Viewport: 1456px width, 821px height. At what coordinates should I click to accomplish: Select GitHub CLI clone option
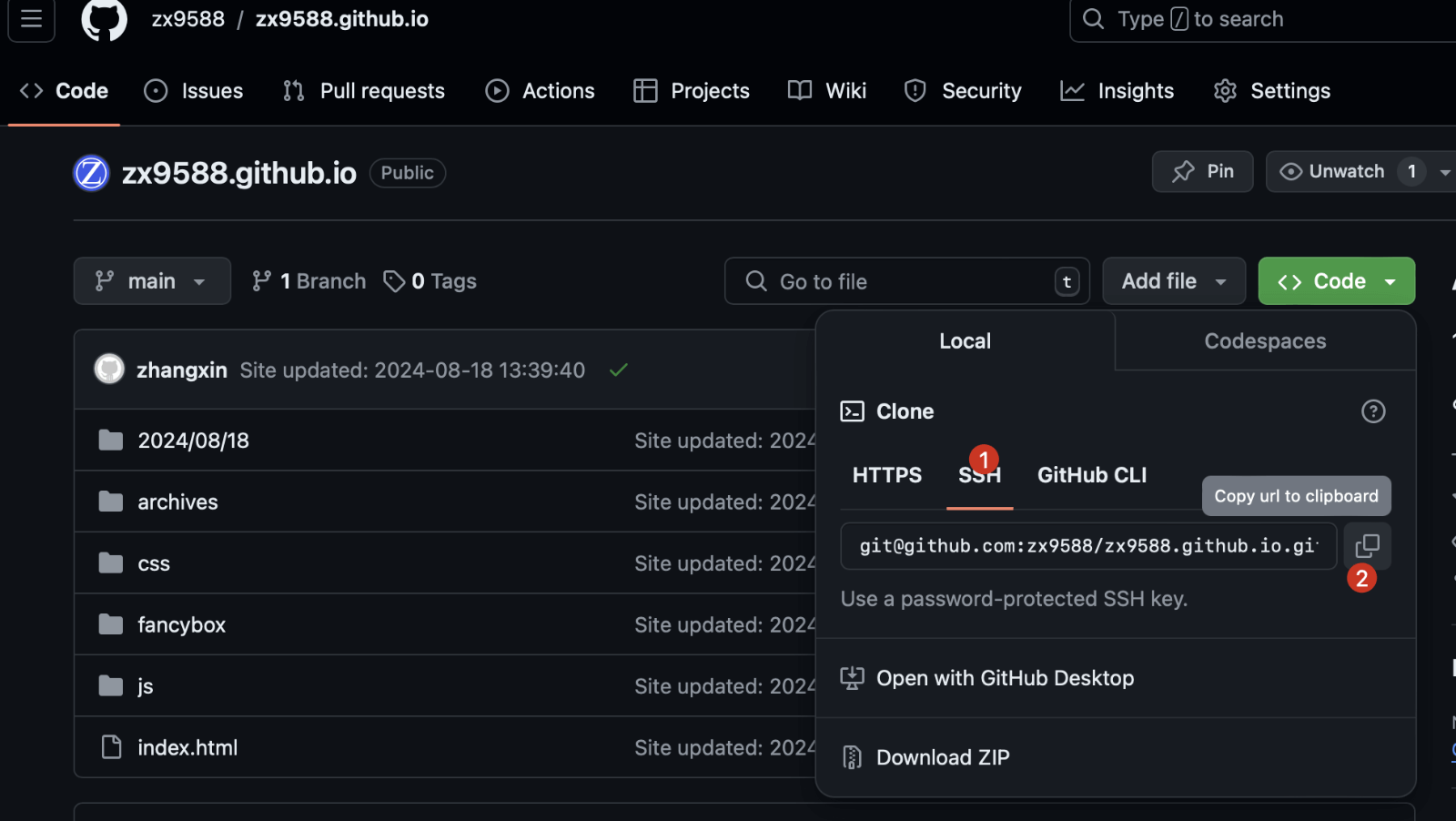[1091, 475]
